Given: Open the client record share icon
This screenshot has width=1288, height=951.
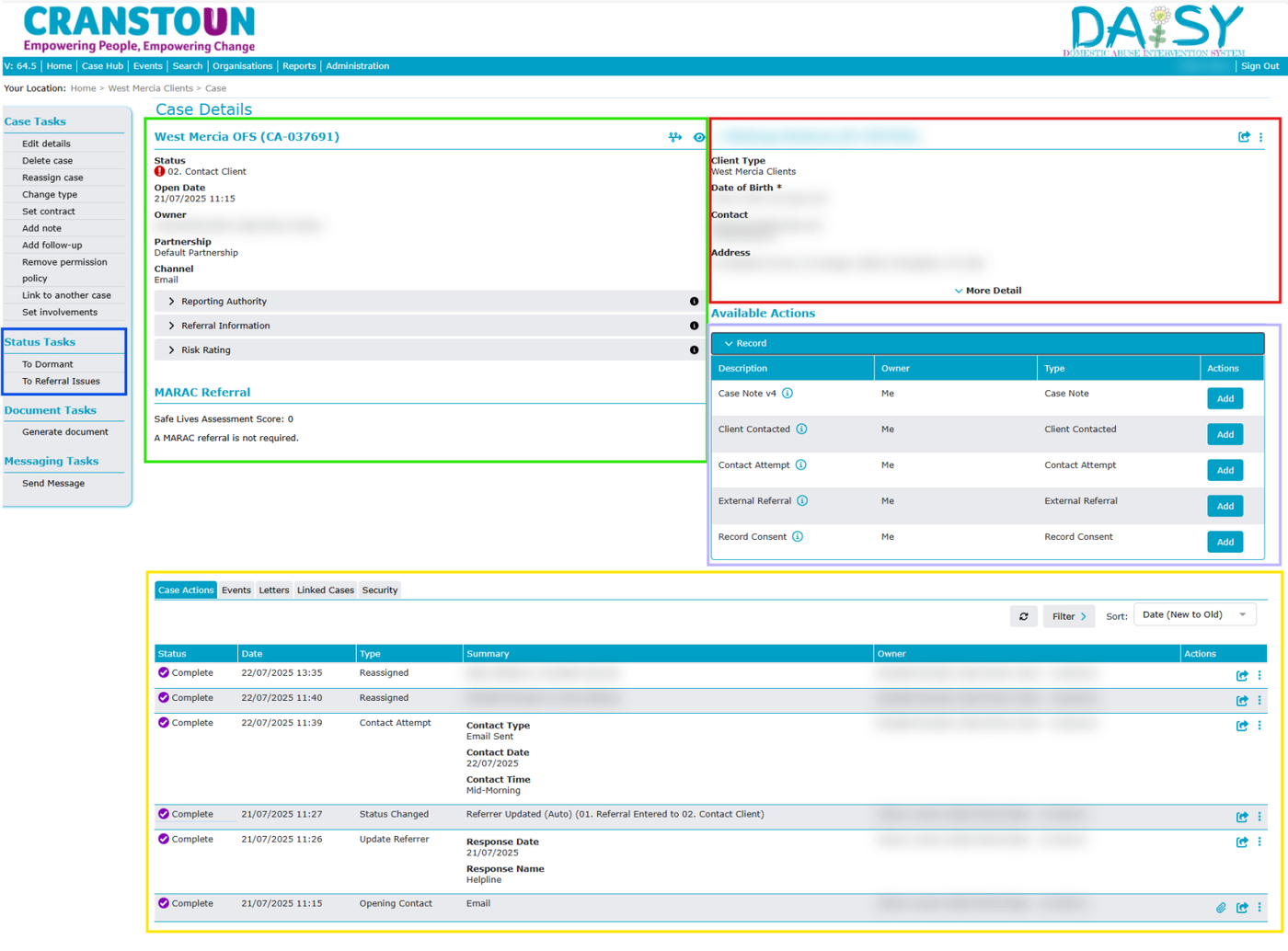Looking at the screenshot, I should 1244,137.
